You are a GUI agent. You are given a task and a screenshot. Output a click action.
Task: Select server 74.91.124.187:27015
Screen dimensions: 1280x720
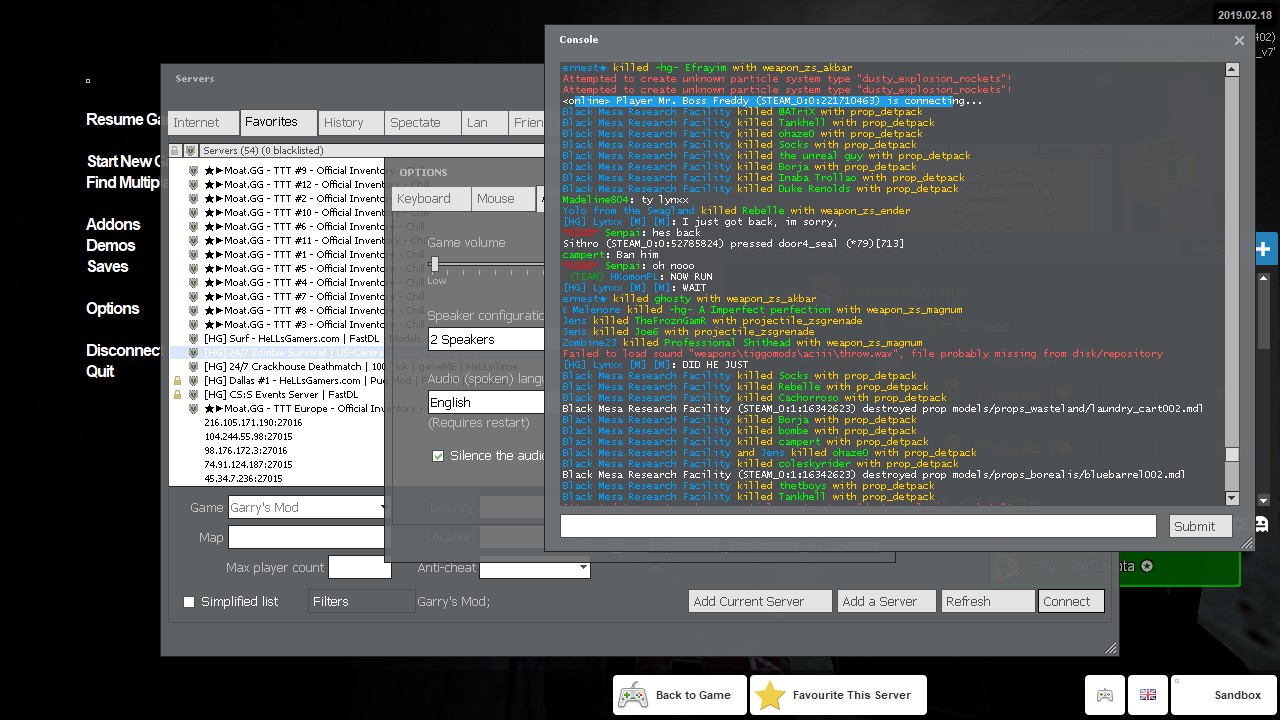point(277,465)
